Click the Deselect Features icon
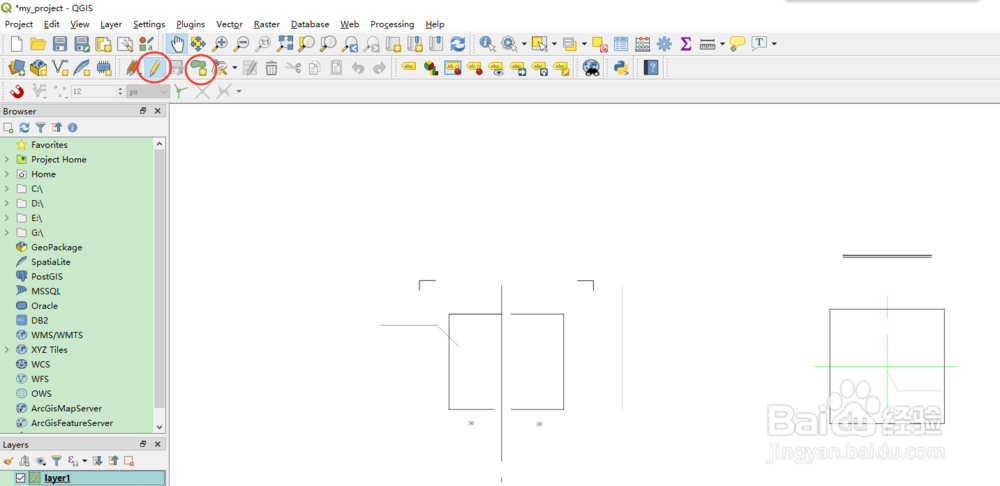The height and width of the screenshot is (486, 1000). pos(599,43)
